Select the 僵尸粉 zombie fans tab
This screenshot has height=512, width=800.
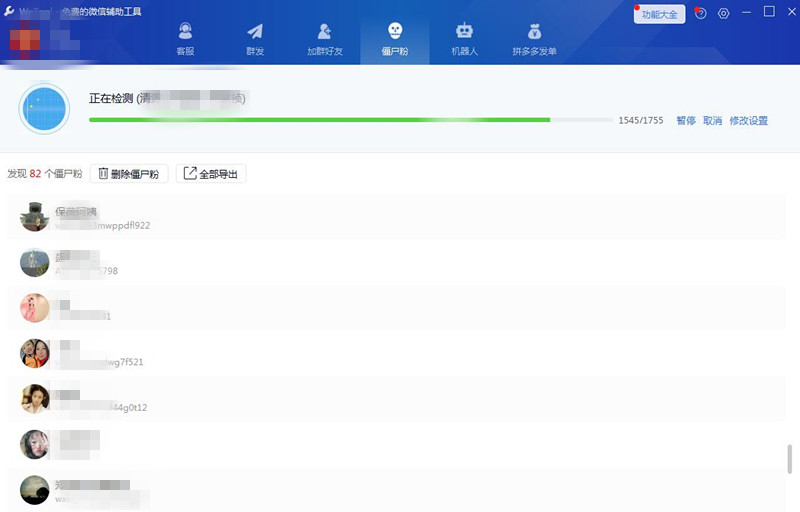pos(395,39)
